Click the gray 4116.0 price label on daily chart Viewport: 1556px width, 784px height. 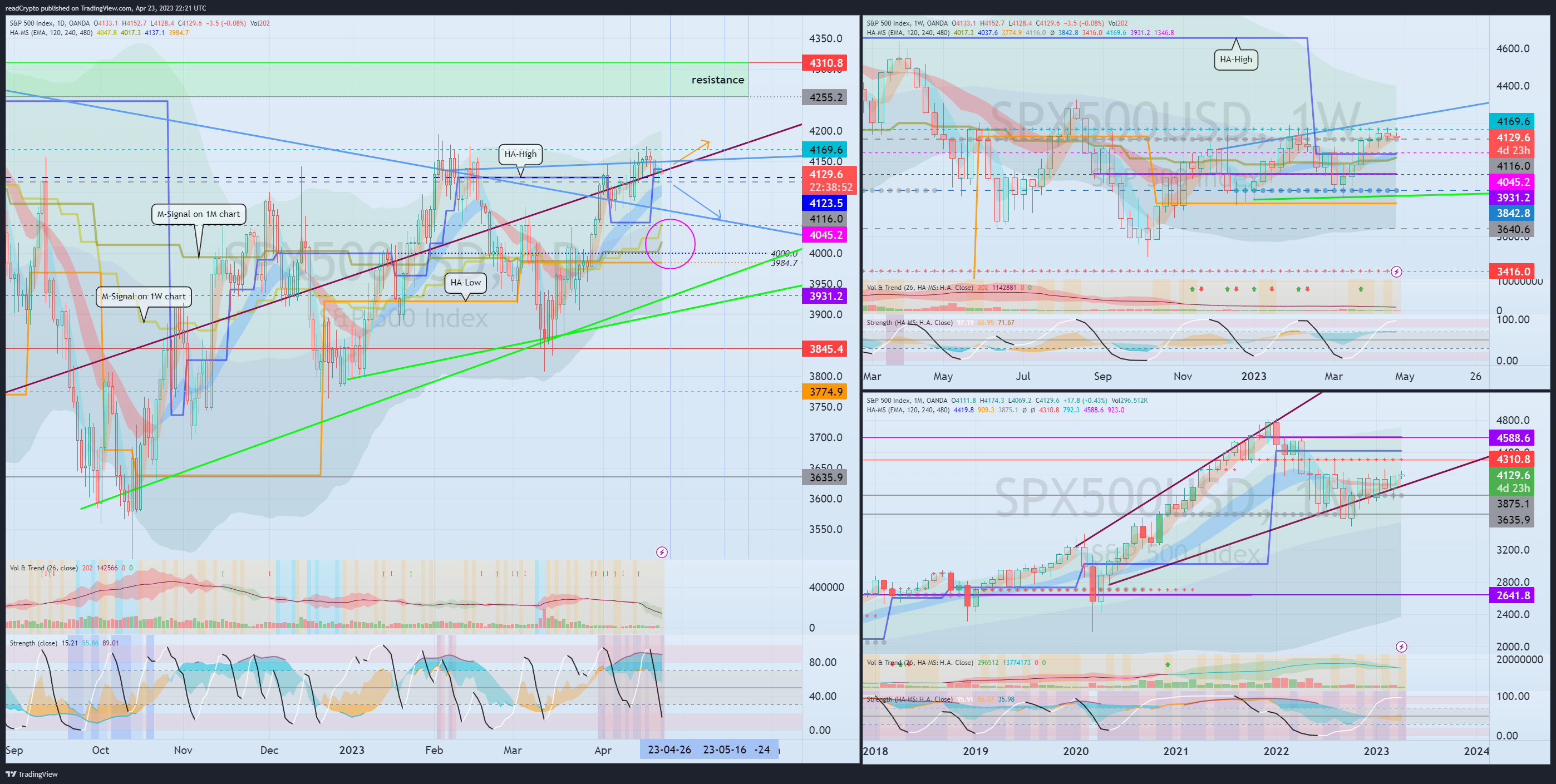coord(825,219)
